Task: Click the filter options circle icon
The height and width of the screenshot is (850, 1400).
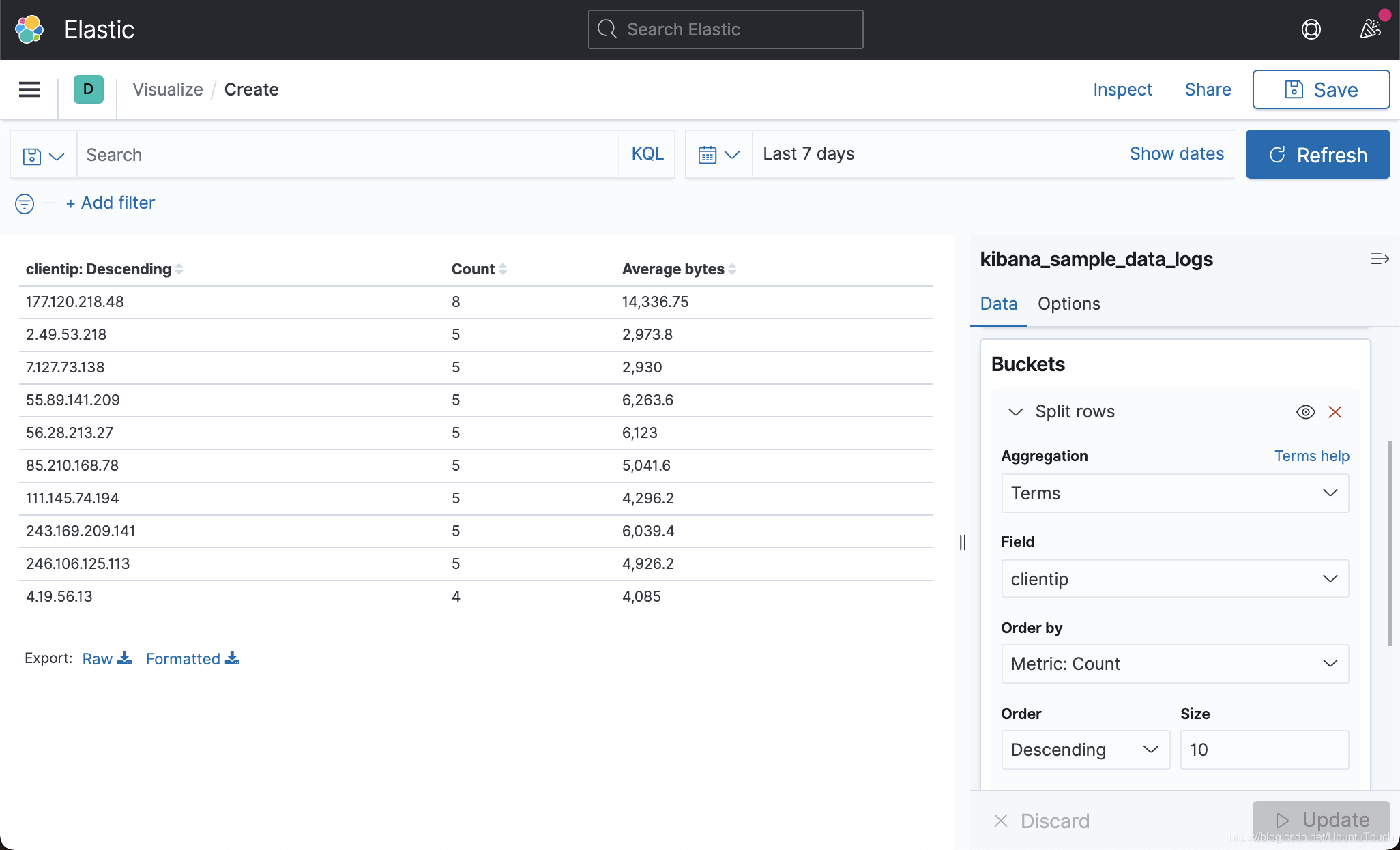Action: click(x=25, y=203)
